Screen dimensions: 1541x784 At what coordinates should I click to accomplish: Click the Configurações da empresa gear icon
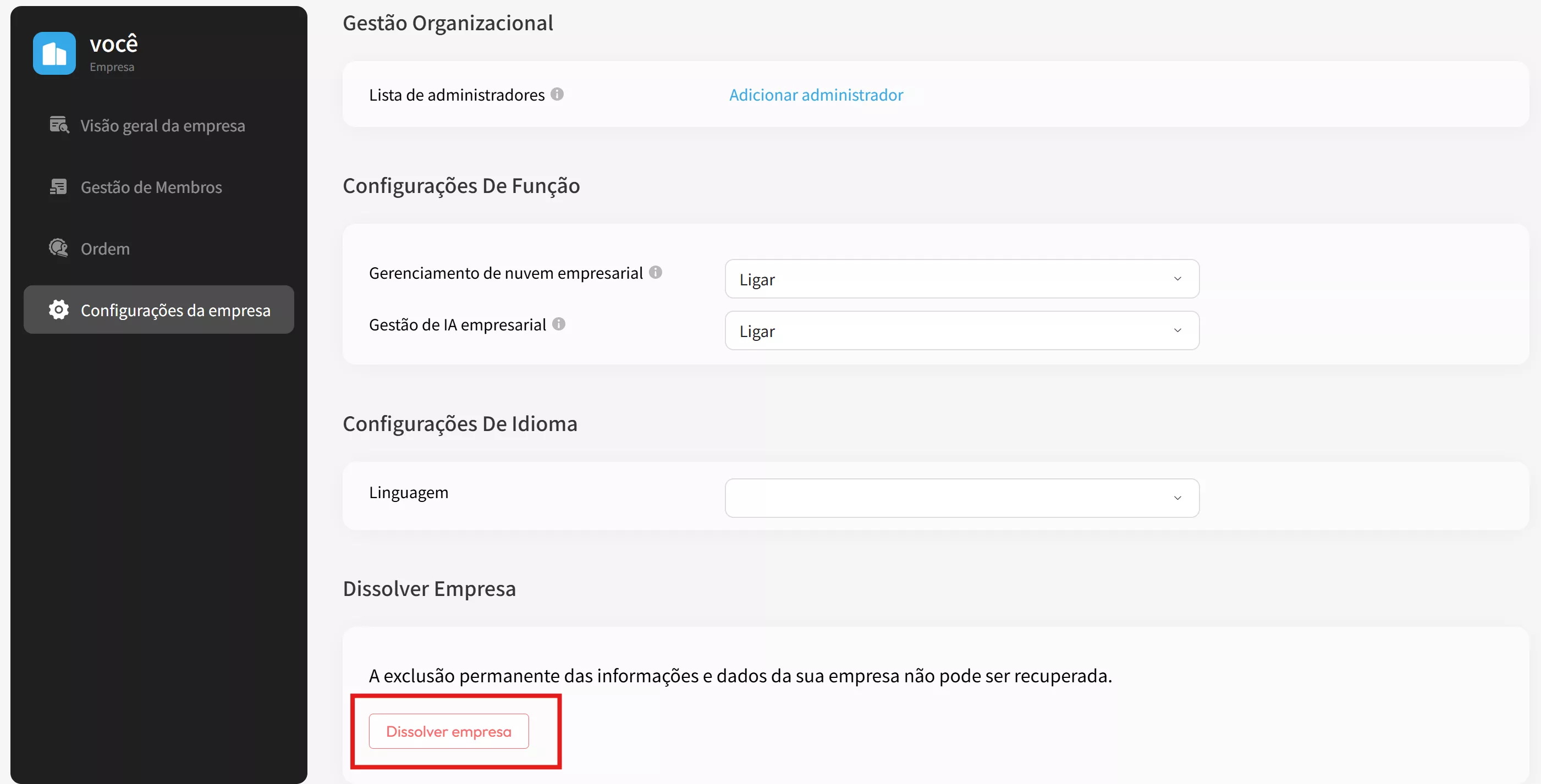(x=59, y=310)
